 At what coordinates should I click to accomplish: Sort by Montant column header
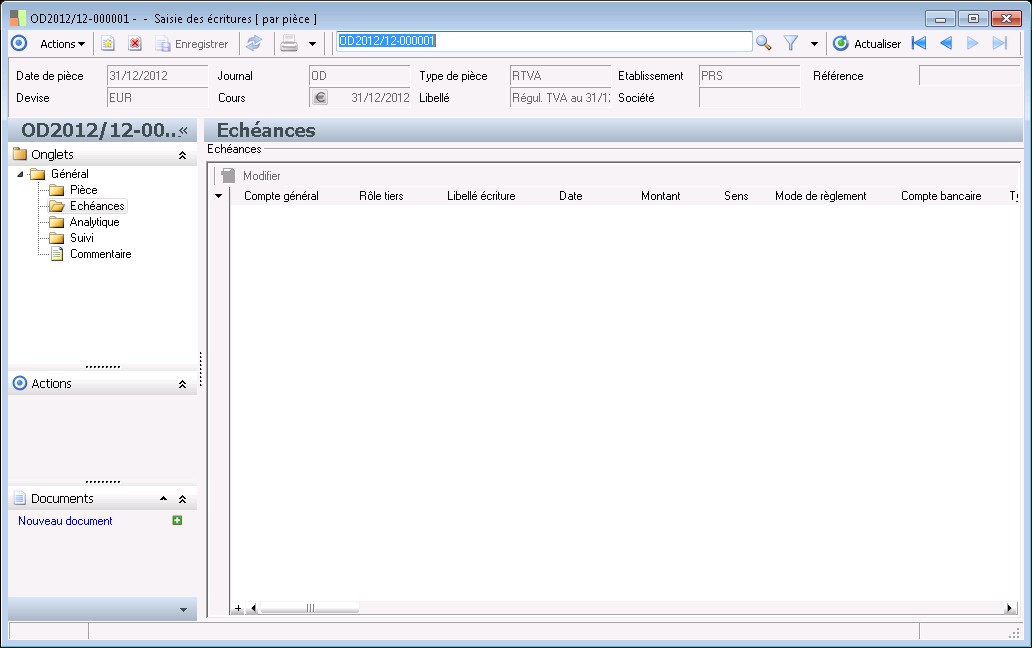tap(661, 196)
